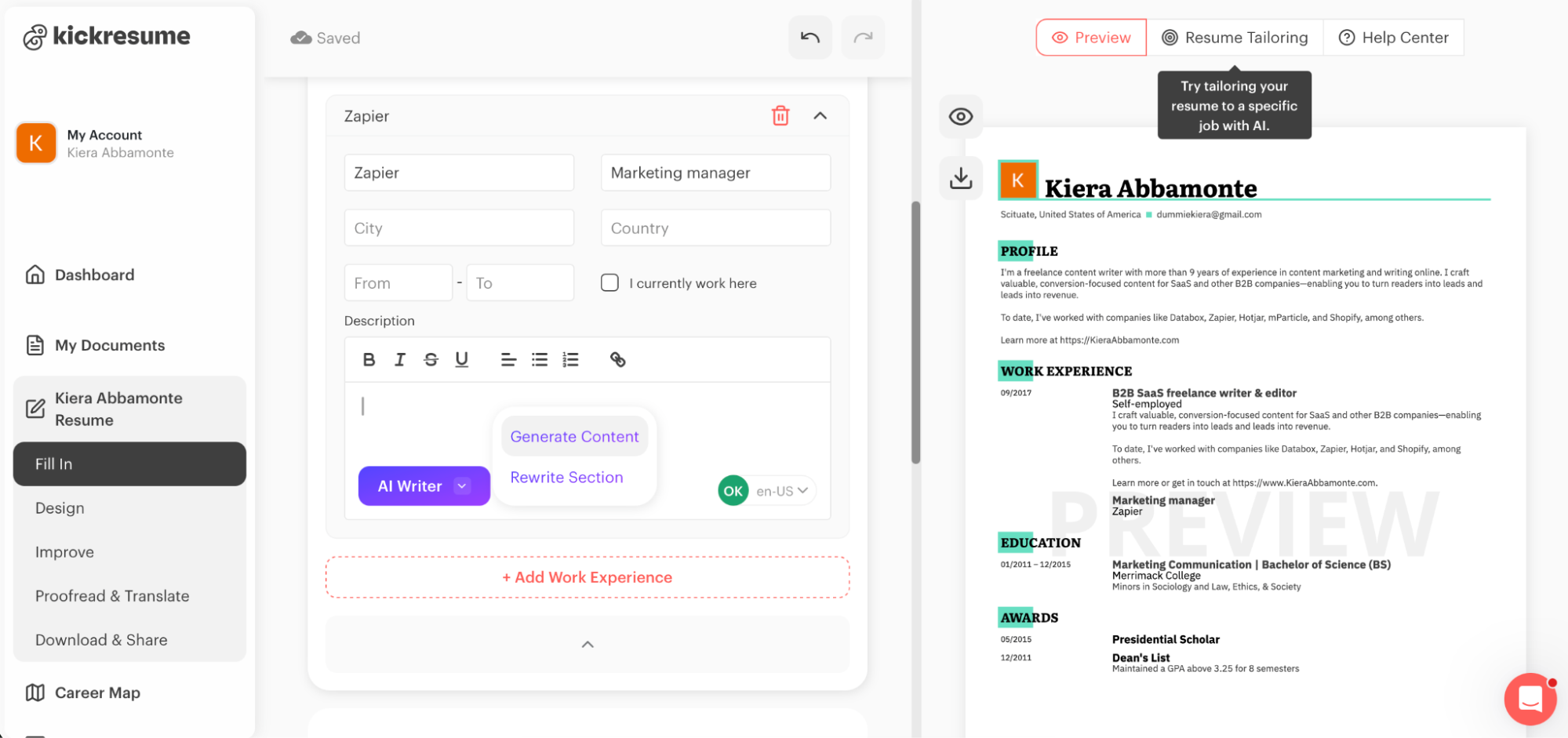Click the To date field

[x=520, y=282]
